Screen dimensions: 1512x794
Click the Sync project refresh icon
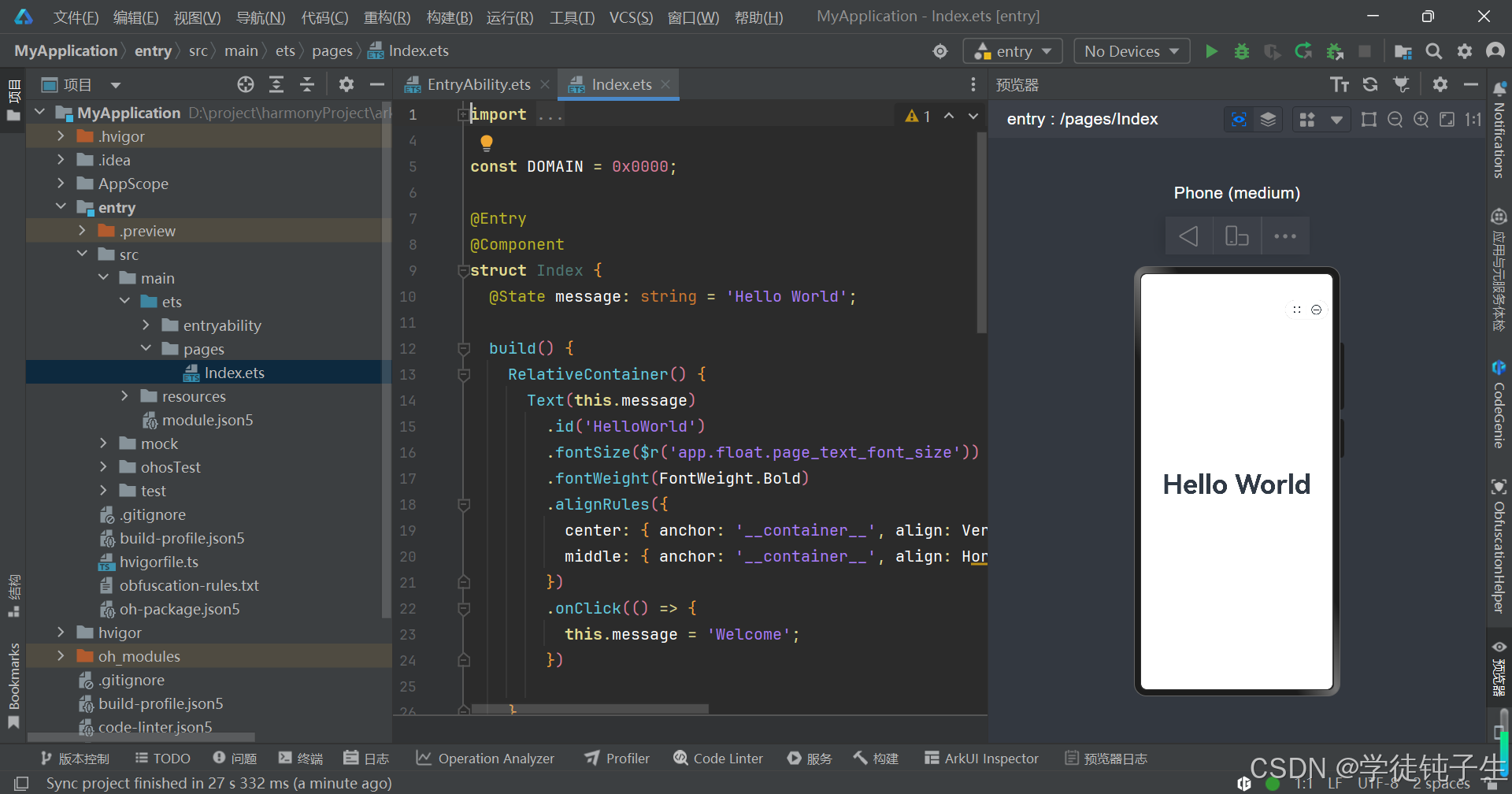coord(1303,51)
